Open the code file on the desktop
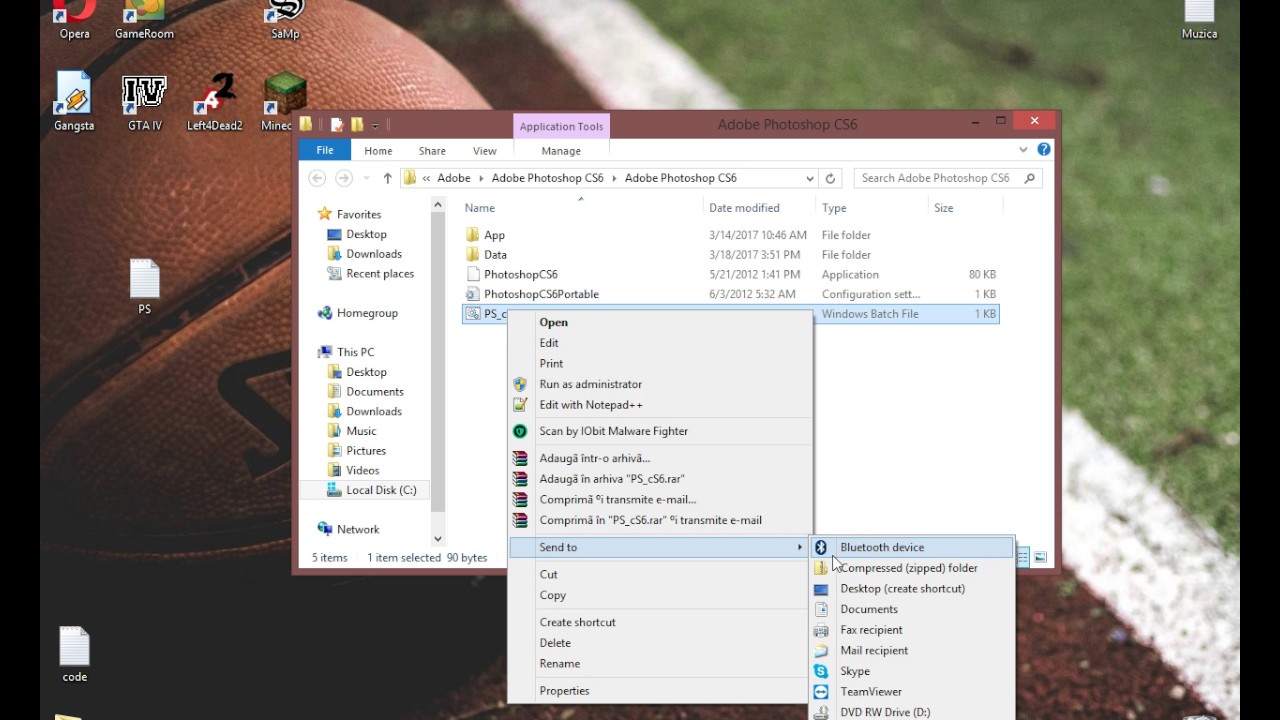The width and height of the screenshot is (1280, 720). pyautogui.click(x=74, y=645)
